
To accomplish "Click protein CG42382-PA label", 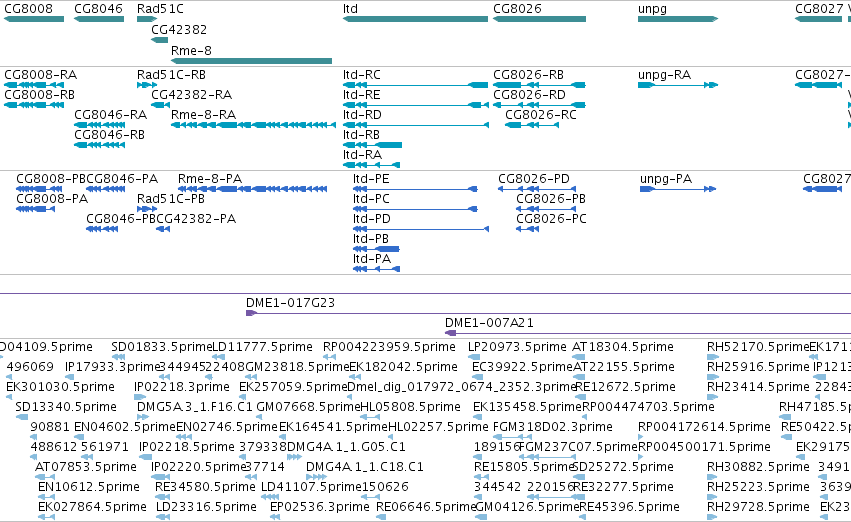I will 196,219.
